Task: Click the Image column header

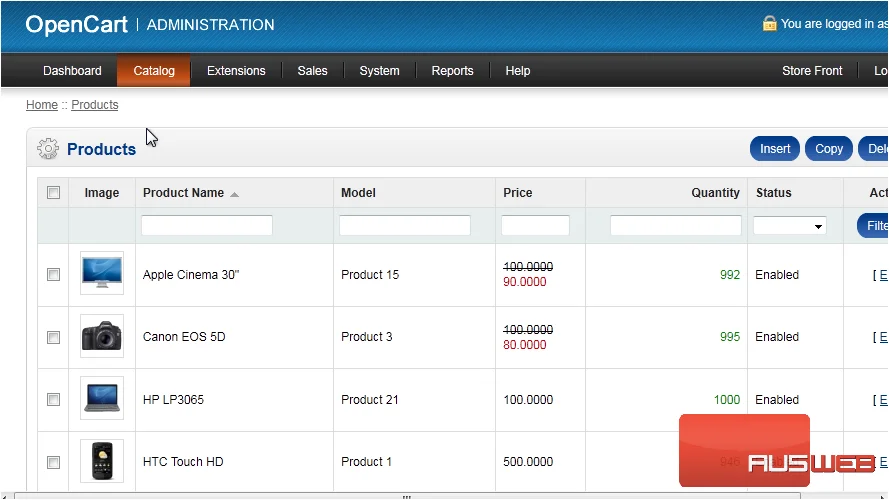Action: click(101, 193)
